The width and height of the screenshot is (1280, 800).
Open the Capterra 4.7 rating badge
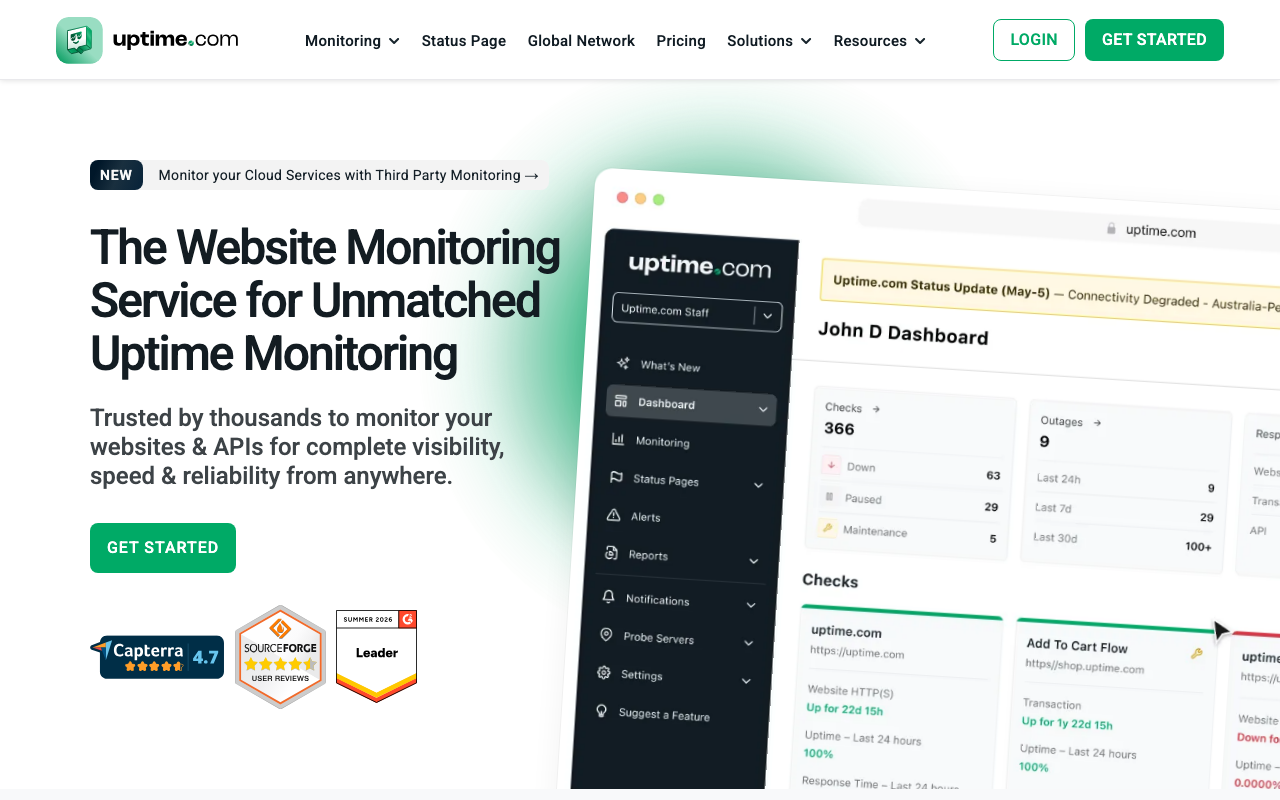157,657
